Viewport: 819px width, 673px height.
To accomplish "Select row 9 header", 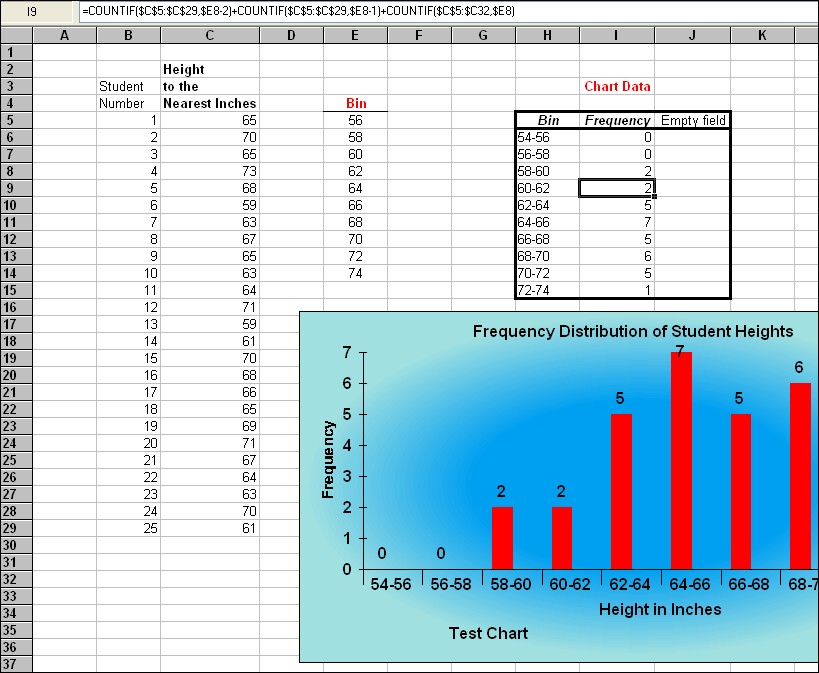I will pyautogui.click(x=15, y=188).
